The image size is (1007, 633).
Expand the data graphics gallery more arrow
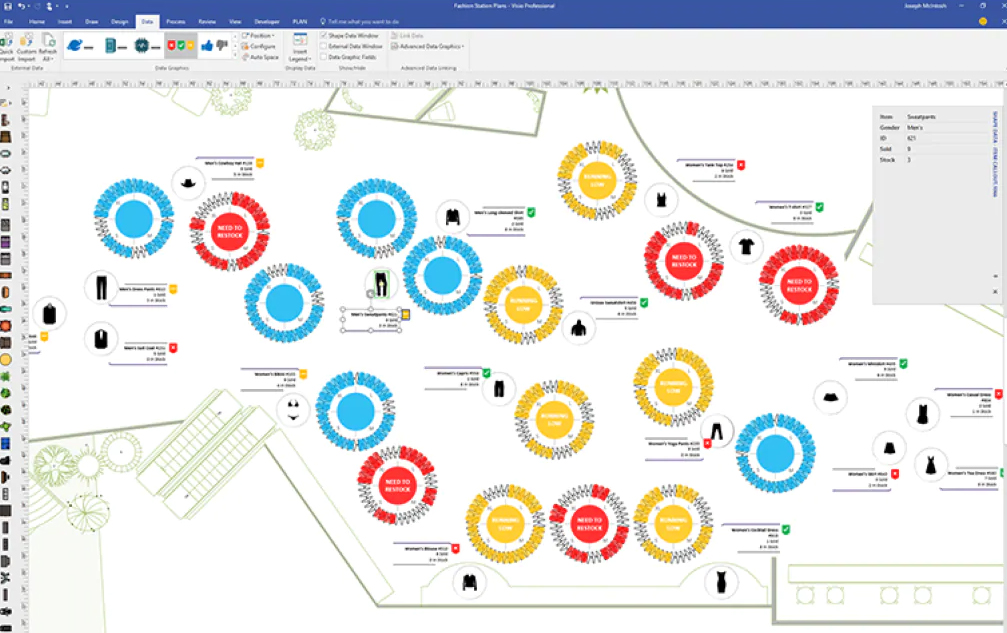235,56
